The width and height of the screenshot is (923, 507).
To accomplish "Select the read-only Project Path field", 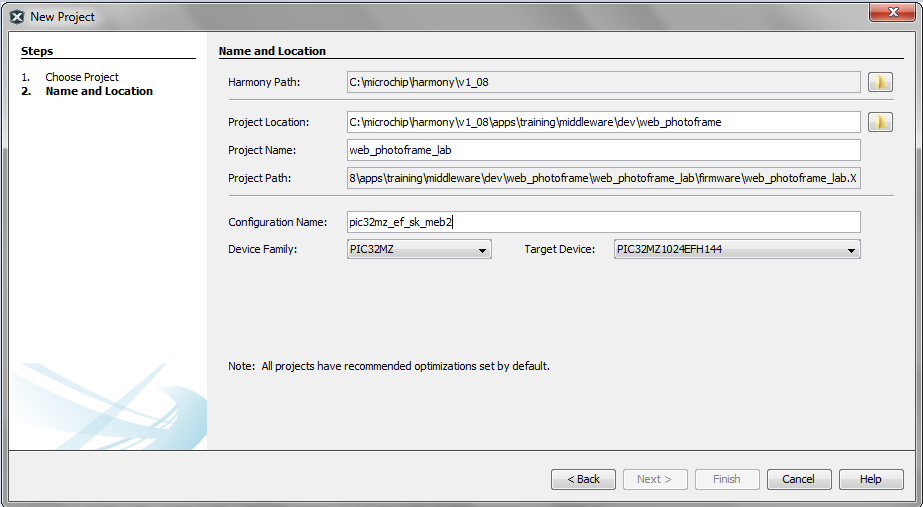I will tap(602, 178).
